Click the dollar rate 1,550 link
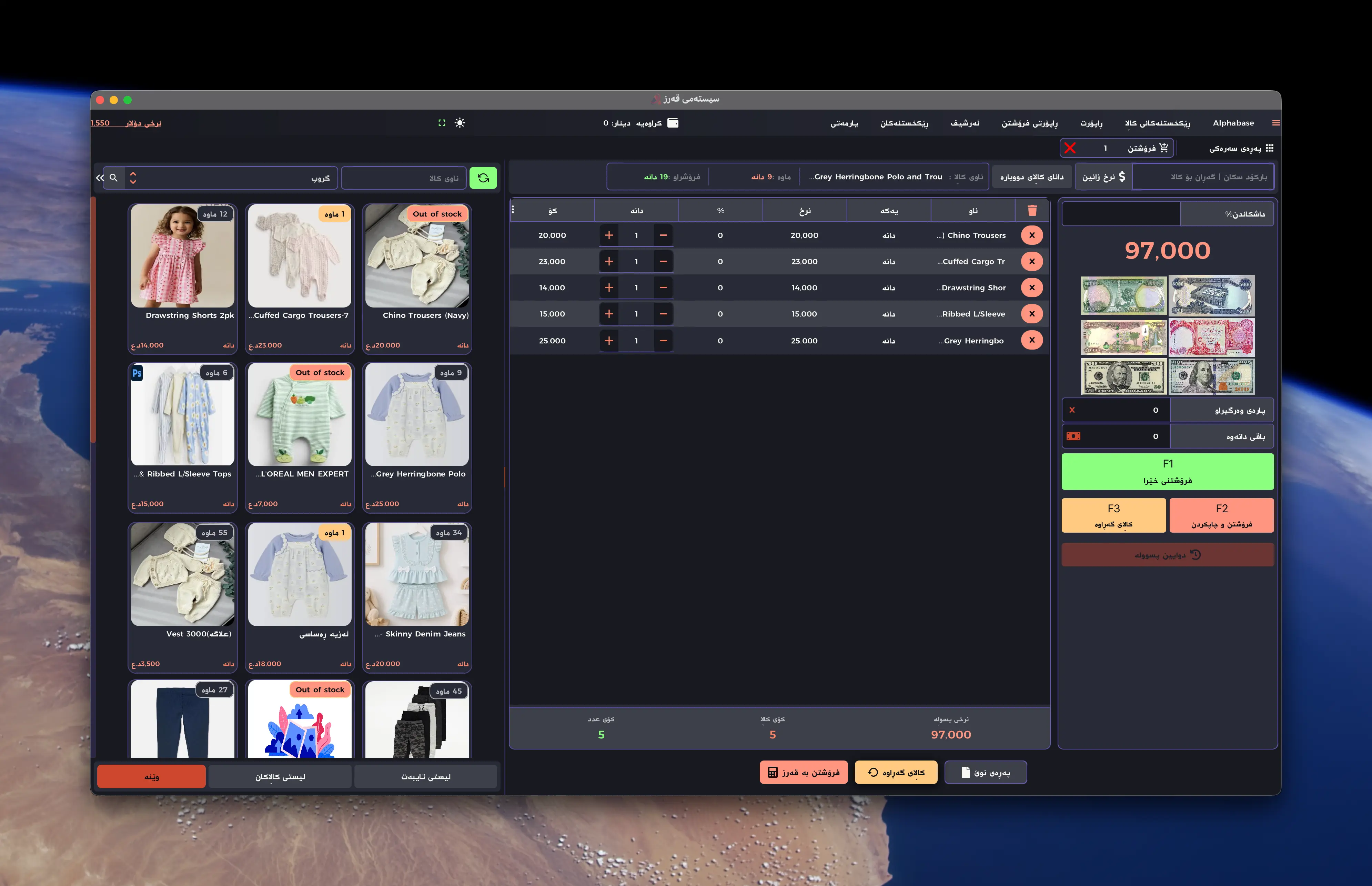 [126, 123]
